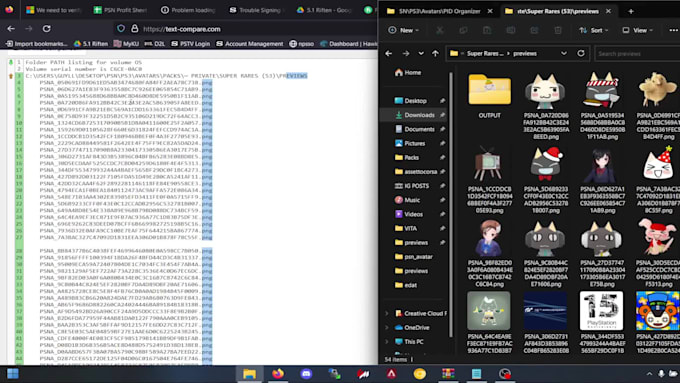Unpin VITA from Quick access
The image size is (680, 383).
[442, 228]
